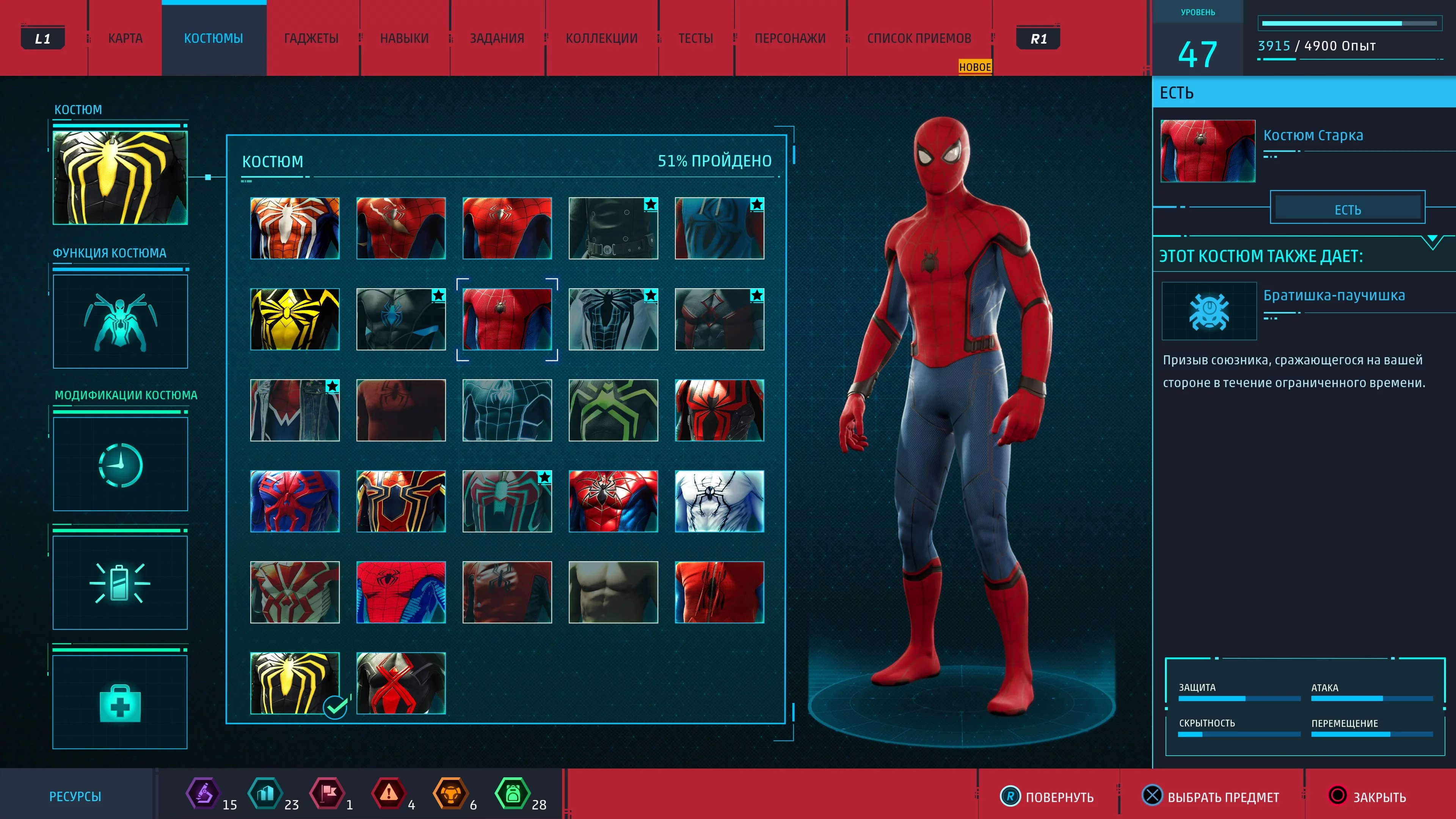Select the blue Scarlet Spider hoodie suit
The width and height of the screenshot is (1456, 819).
click(x=720, y=228)
